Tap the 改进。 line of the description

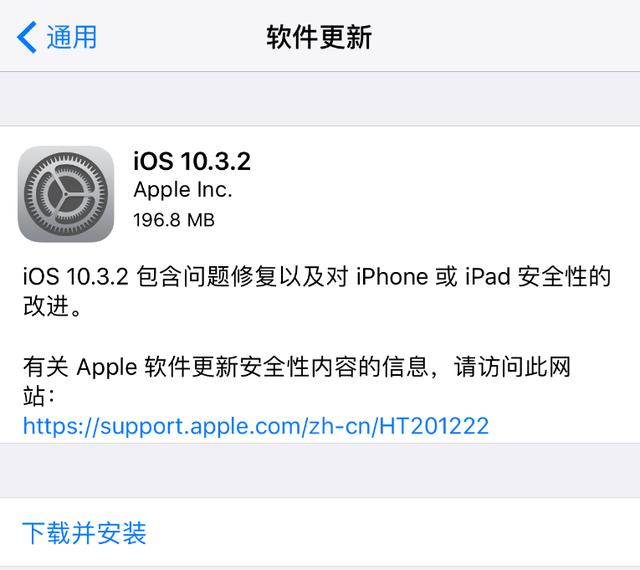[x=53, y=306]
